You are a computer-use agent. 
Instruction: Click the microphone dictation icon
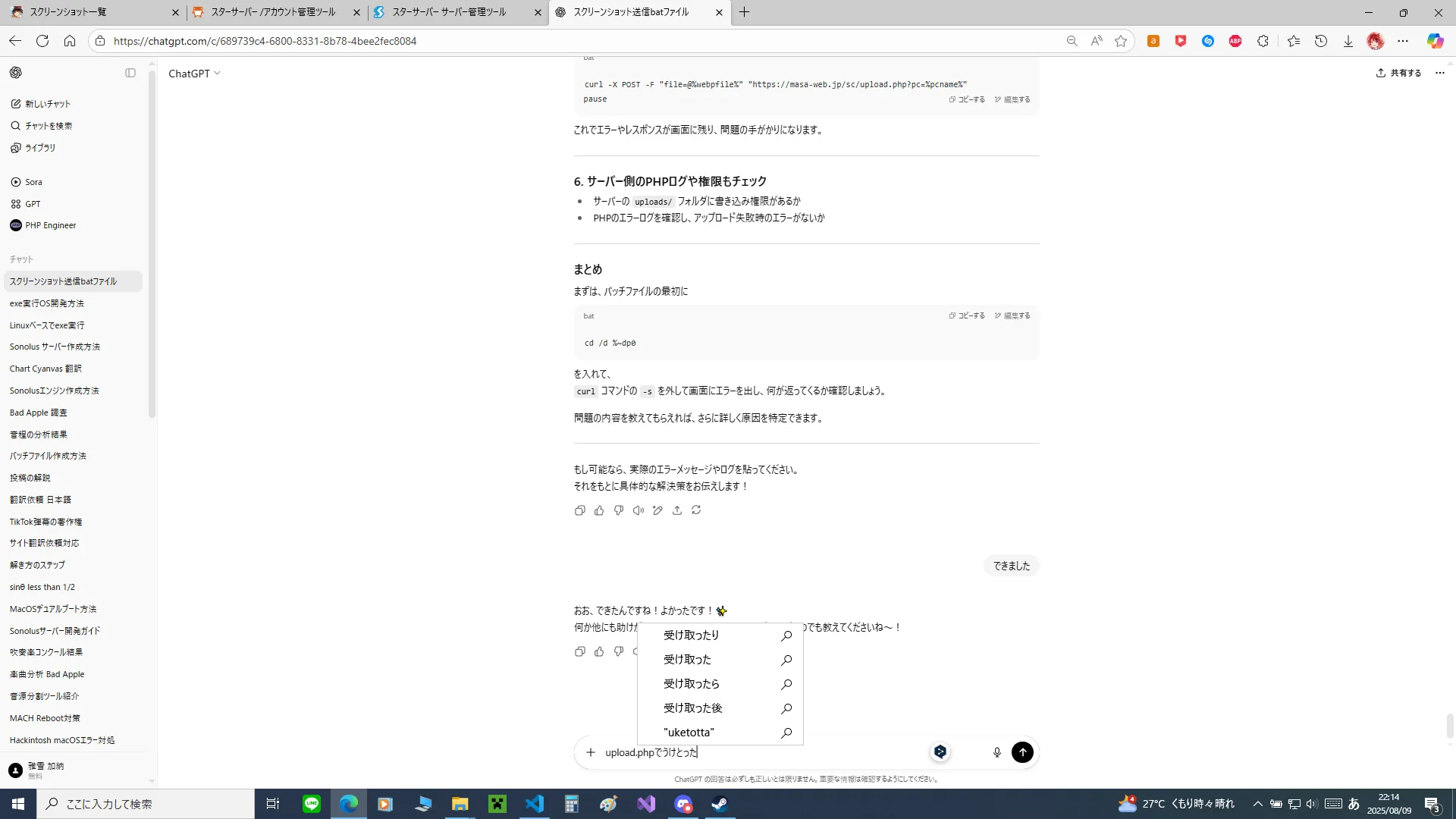point(996,752)
